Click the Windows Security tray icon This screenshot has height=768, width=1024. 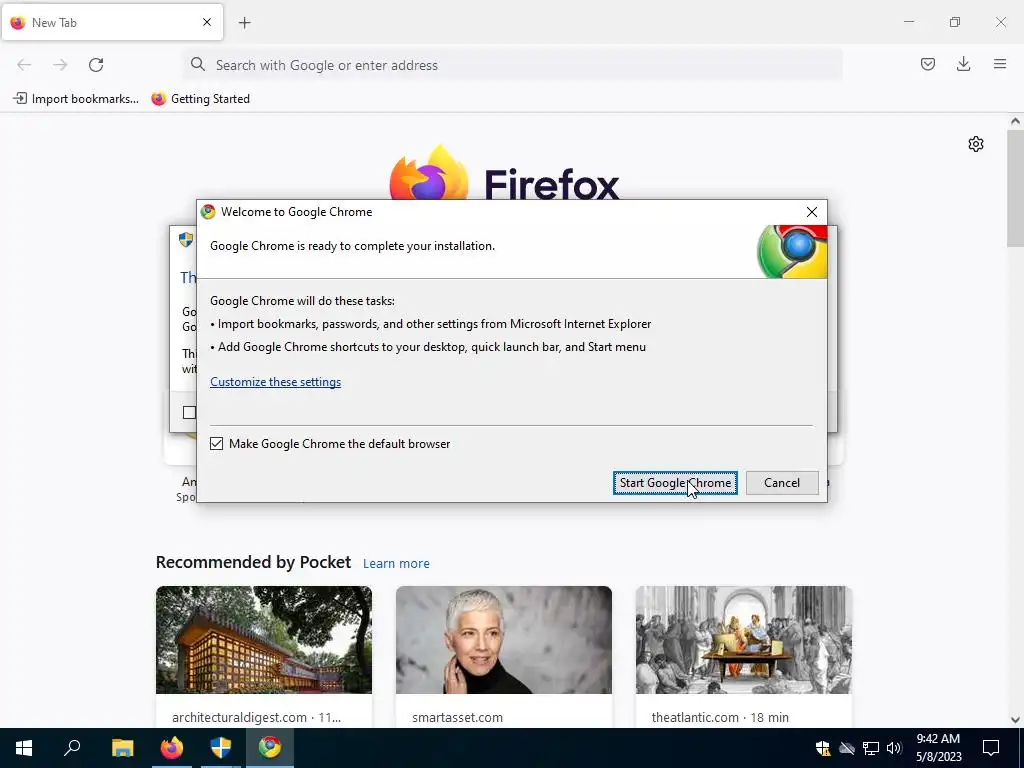point(823,748)
